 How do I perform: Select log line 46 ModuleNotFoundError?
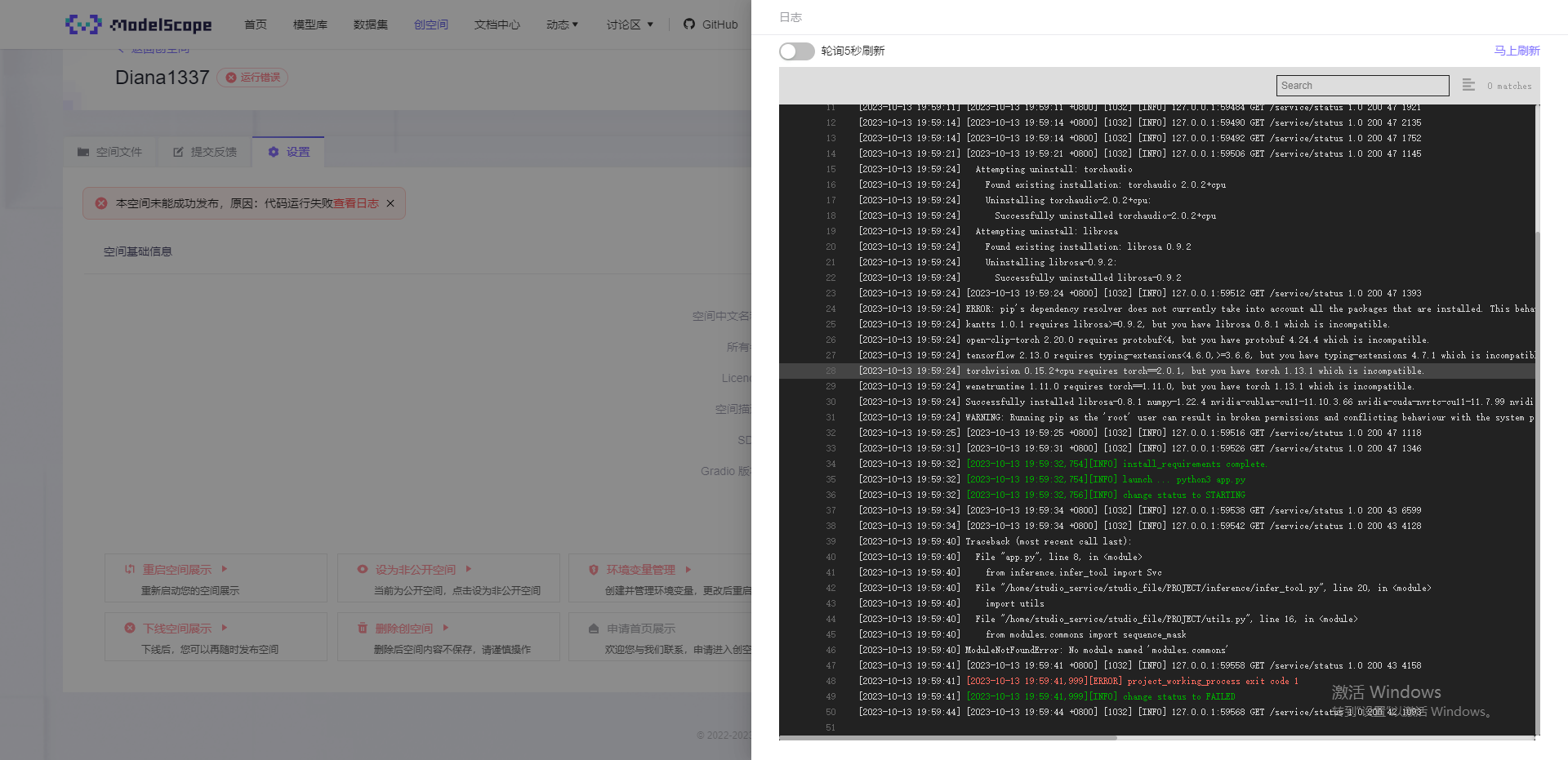(x=1096, y=651)
